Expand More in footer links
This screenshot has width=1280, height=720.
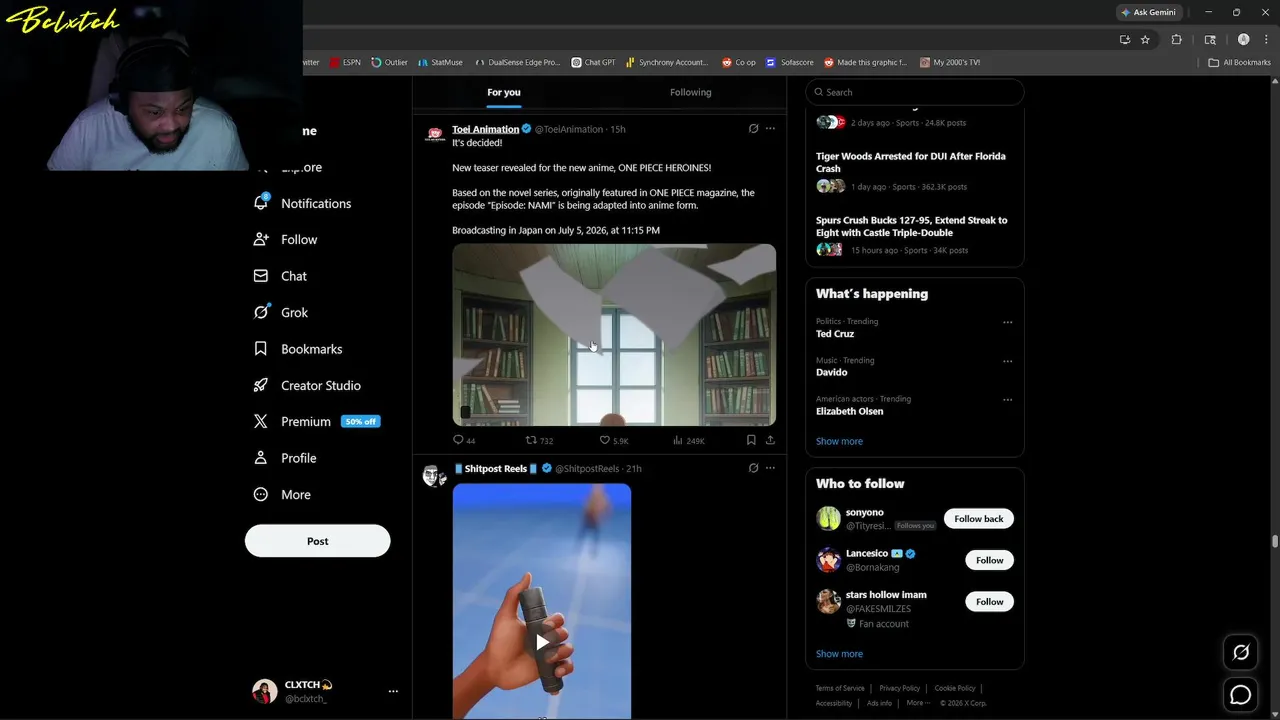pyautogui.click(x=917, y=703)
